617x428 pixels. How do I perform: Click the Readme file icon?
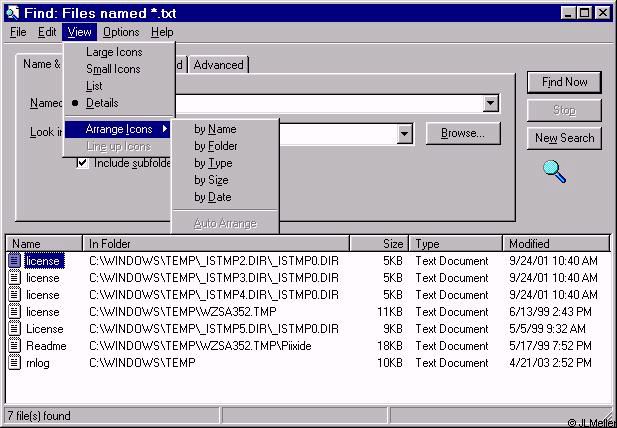pos(15,345)
